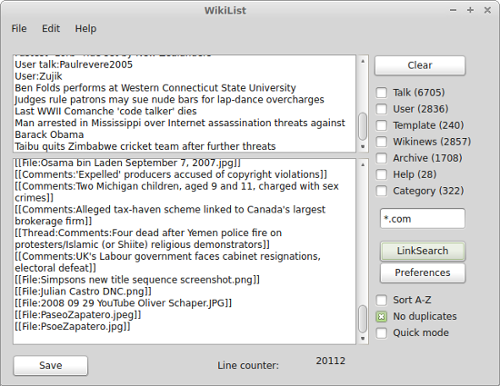
Task: Turn on Quick mode
Action: [381, 333]
